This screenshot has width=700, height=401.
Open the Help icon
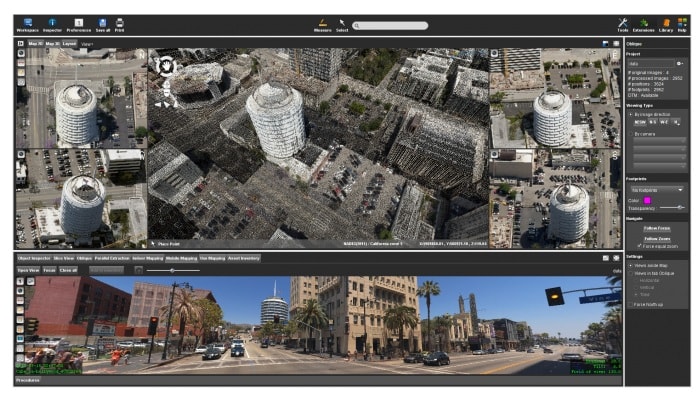click(x=682, y=25)
